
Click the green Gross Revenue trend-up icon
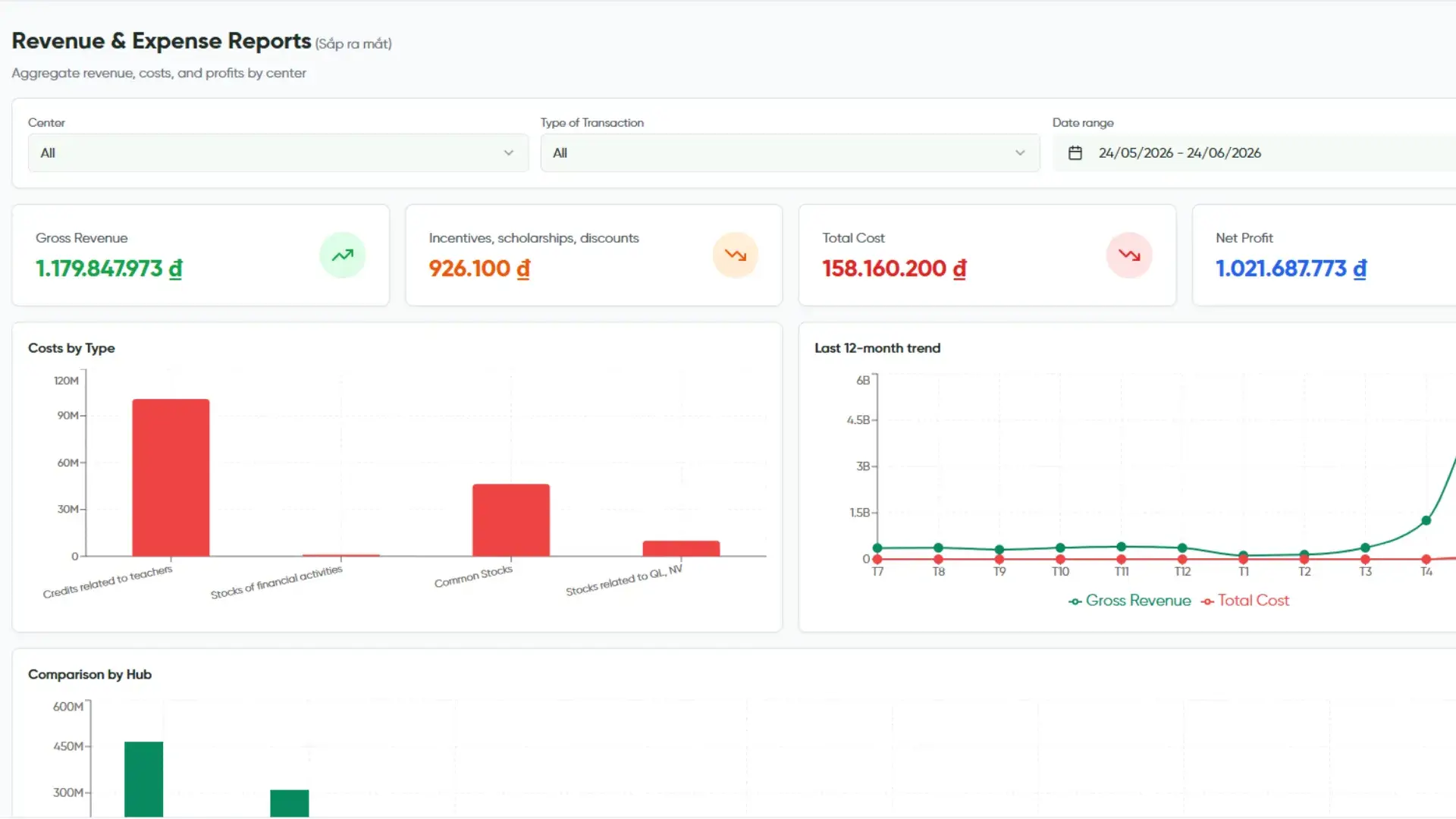coord(342,256)
